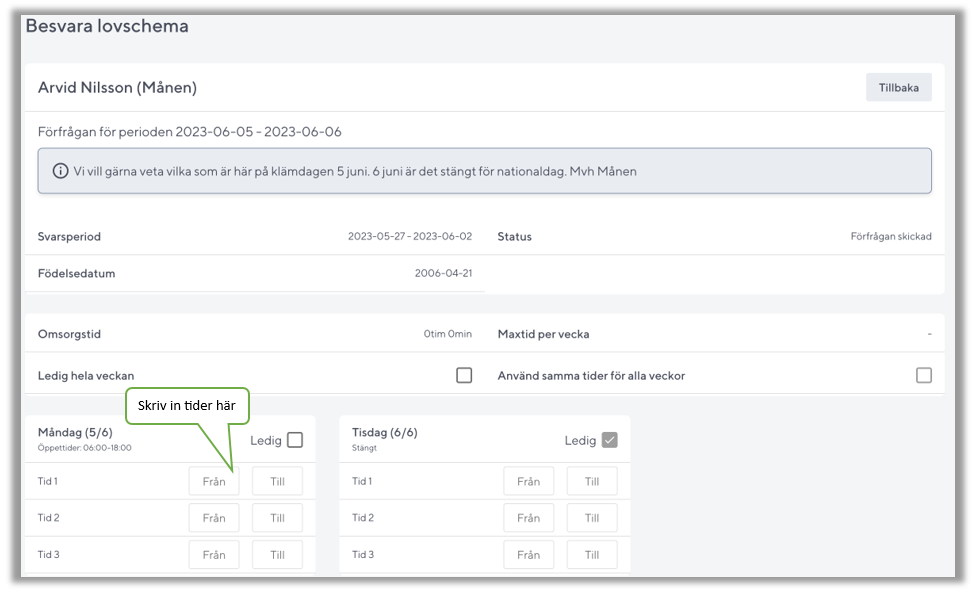Focus the Måndag Tid 3 Från field
The width and height of the screenshot is (976, 596).
coord(214,555)
